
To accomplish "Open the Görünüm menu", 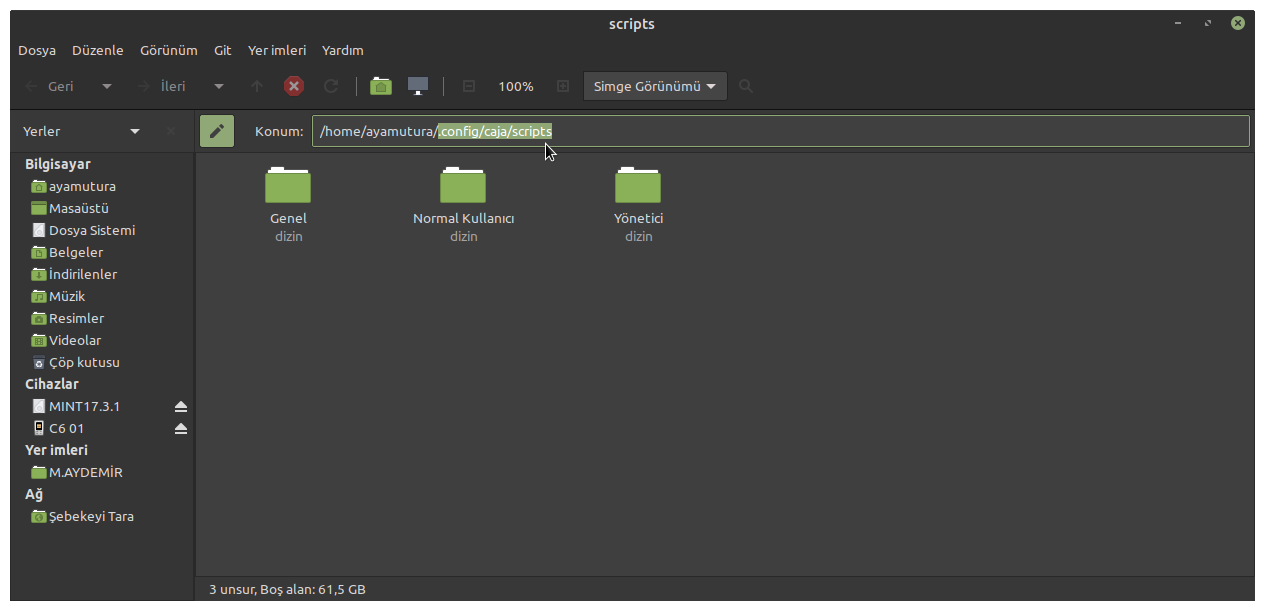I will (169, 50).
